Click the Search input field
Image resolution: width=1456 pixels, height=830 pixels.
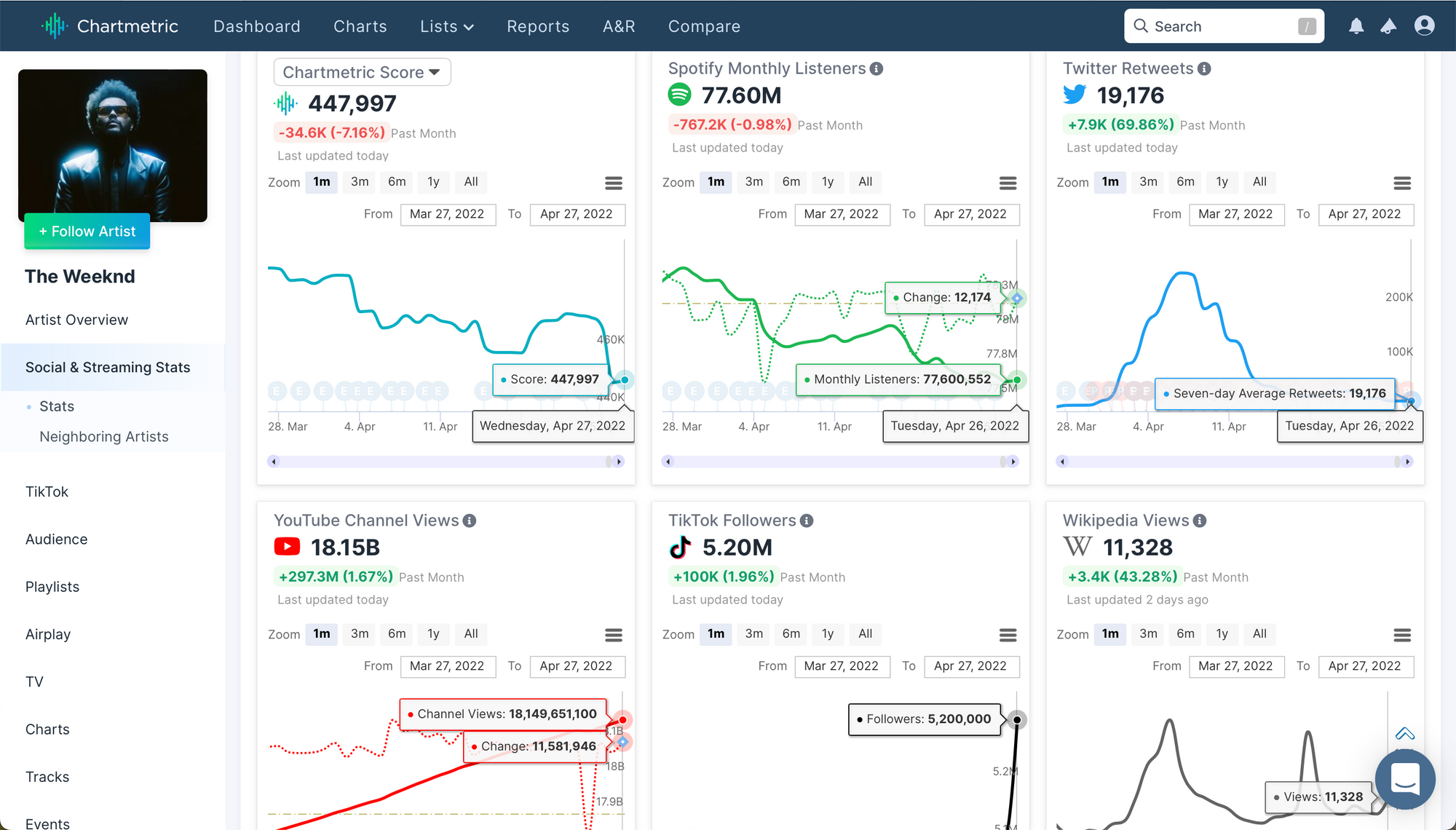pyautogui.click(x=1223, y=26)
